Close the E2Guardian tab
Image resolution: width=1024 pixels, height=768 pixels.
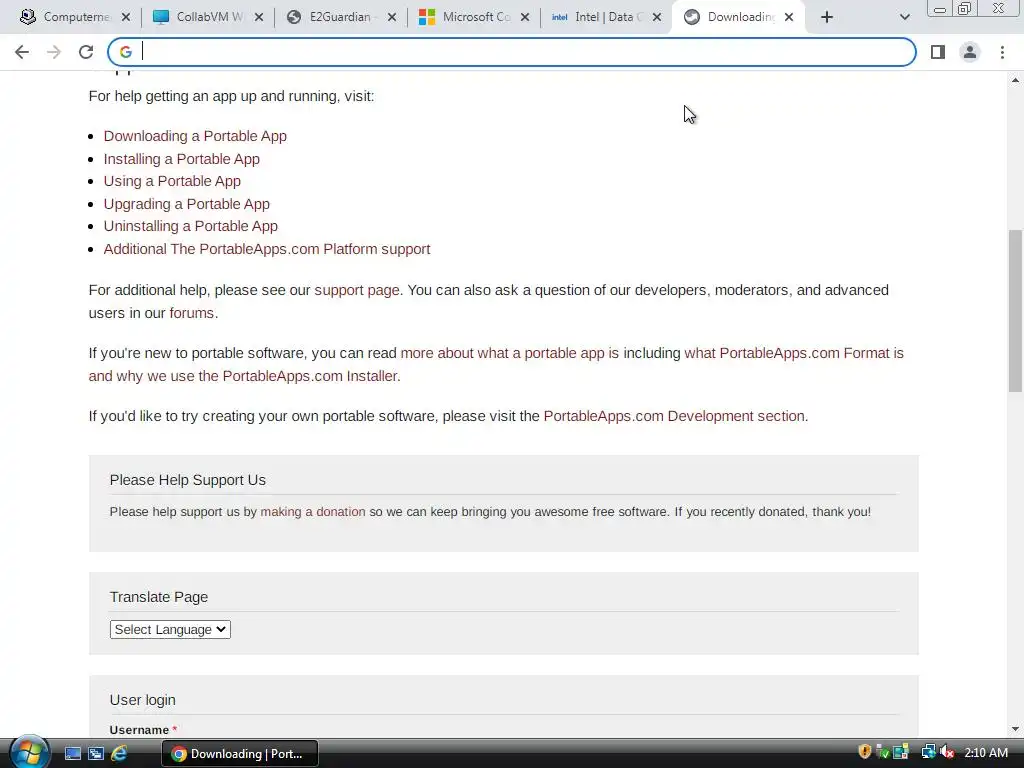[x=392, y=17]
